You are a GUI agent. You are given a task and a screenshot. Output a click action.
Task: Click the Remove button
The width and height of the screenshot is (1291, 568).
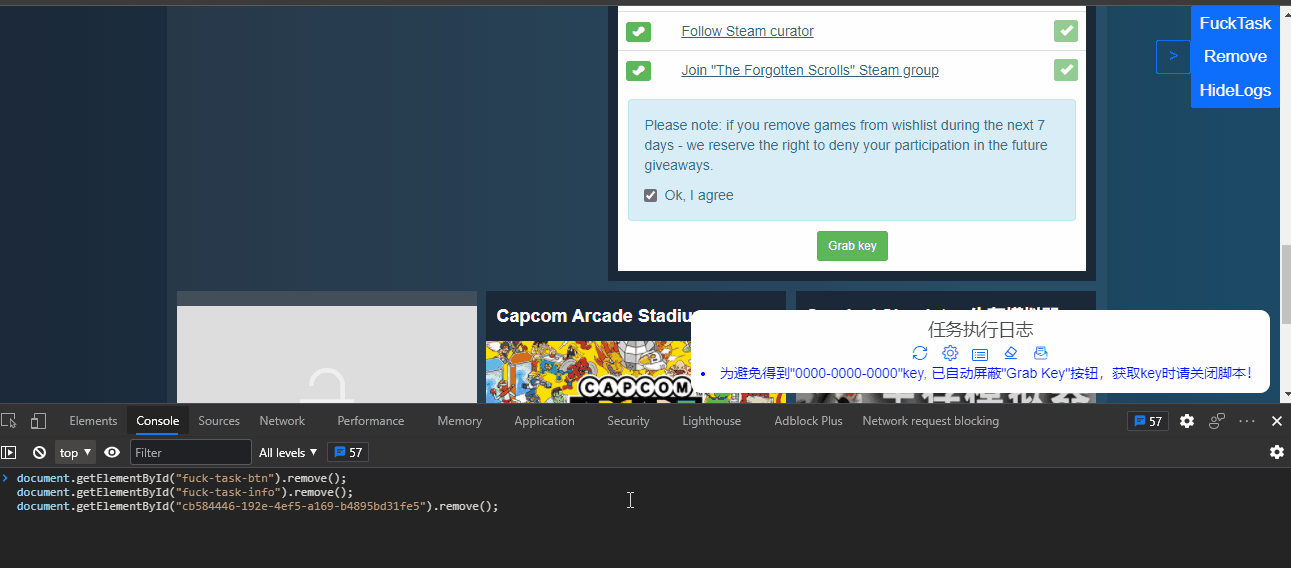click(x=1235, y=56)
